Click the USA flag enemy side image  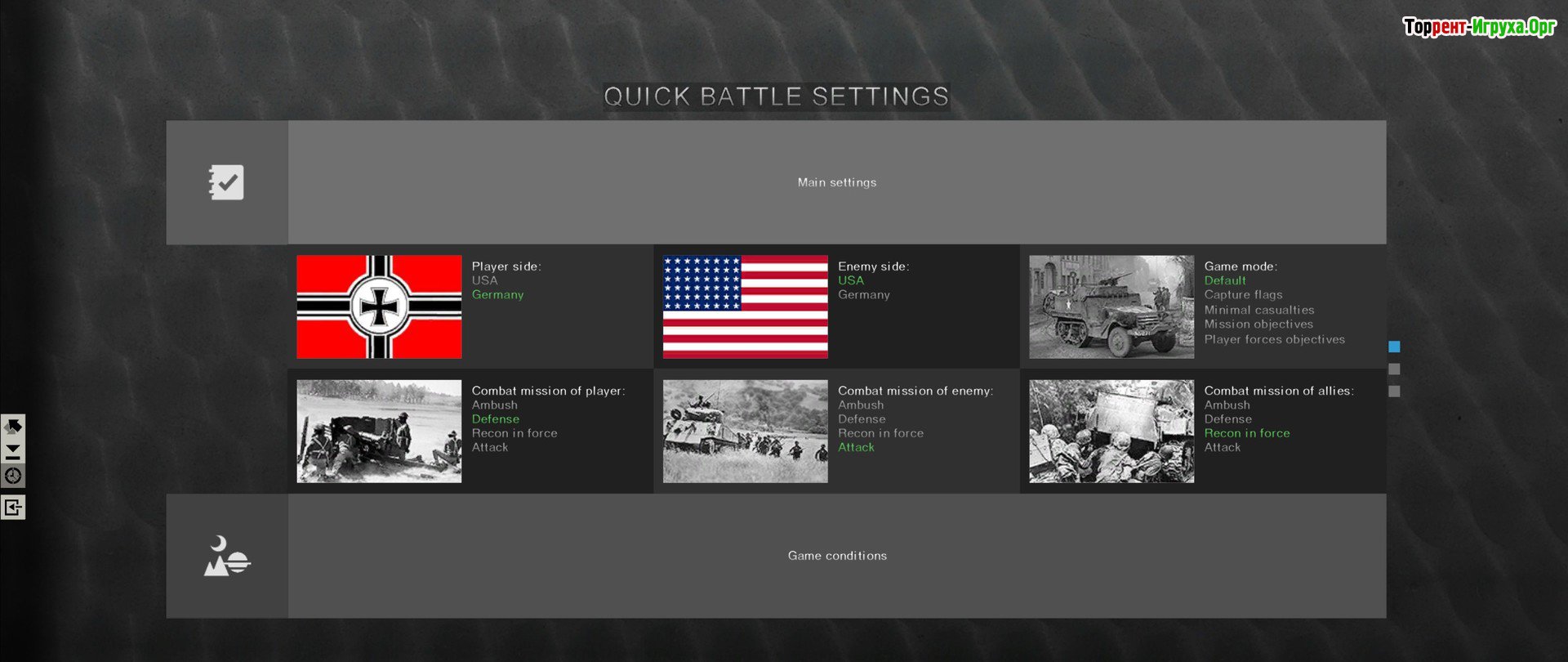tap(745, 306)
